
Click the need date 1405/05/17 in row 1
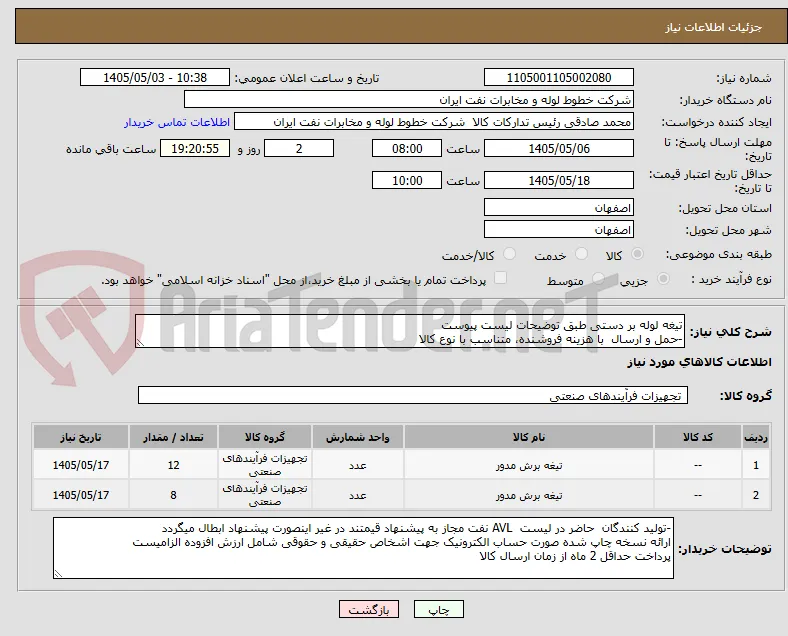(81, 465)
